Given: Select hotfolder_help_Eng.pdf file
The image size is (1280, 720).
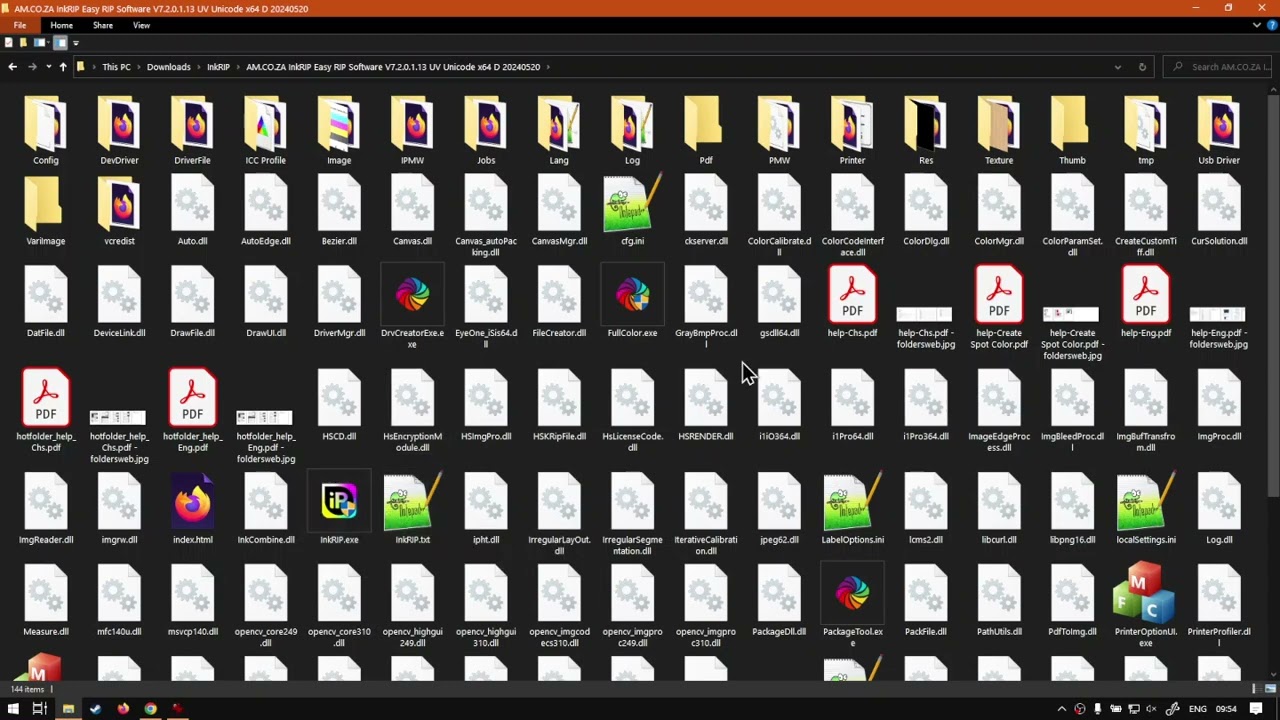Looking at the screenshot, I should coord(192,412).
